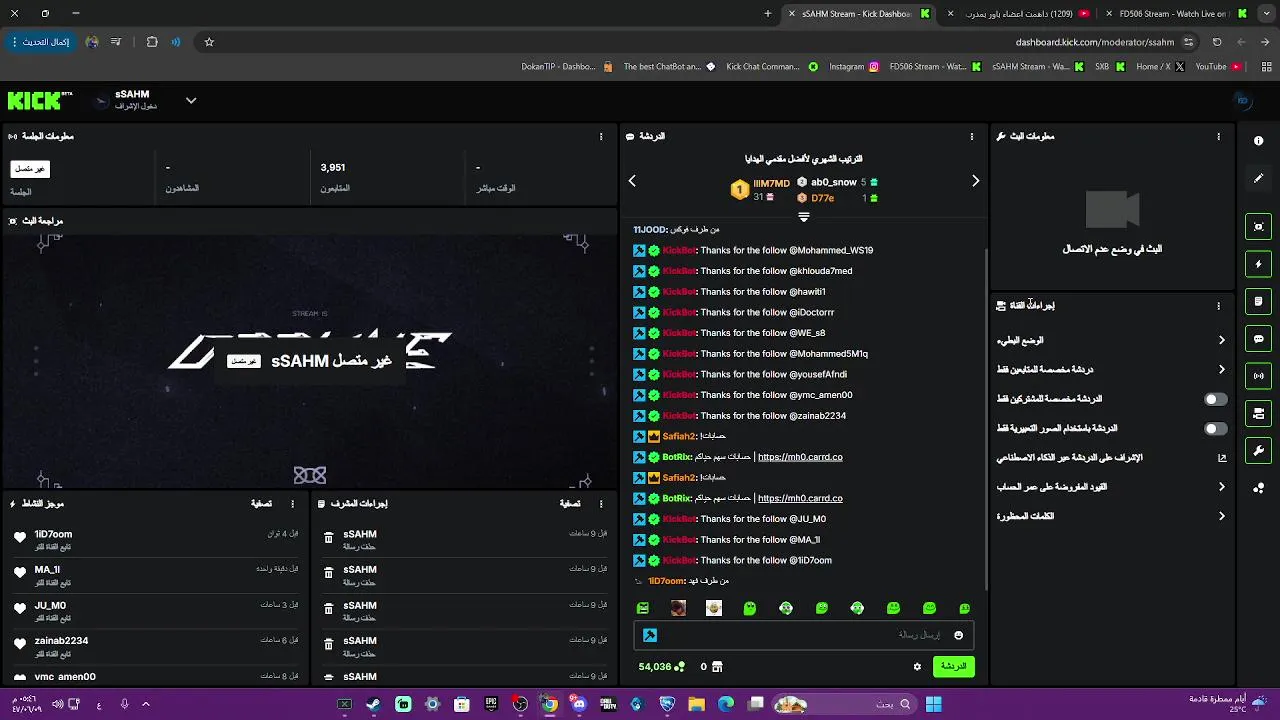Toggle subscribers-only chat switch

click(x=1215, y=399)
